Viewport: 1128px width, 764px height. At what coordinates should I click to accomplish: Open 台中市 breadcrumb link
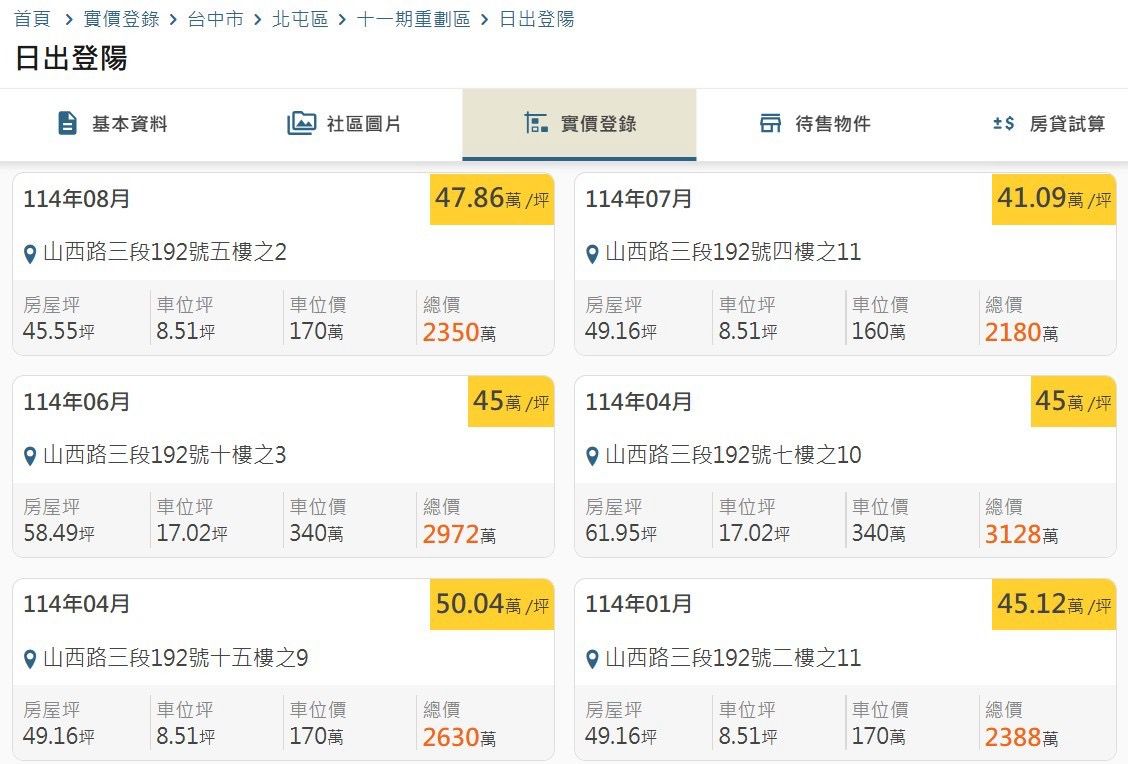tap(215, 19)
